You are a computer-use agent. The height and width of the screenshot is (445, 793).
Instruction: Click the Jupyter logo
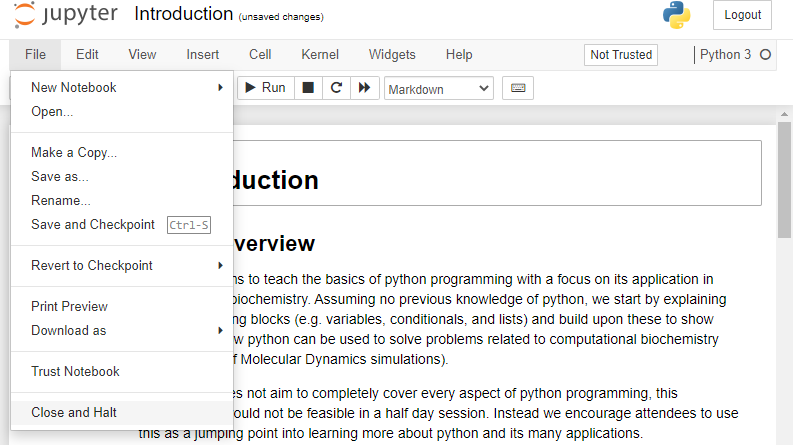66,15
